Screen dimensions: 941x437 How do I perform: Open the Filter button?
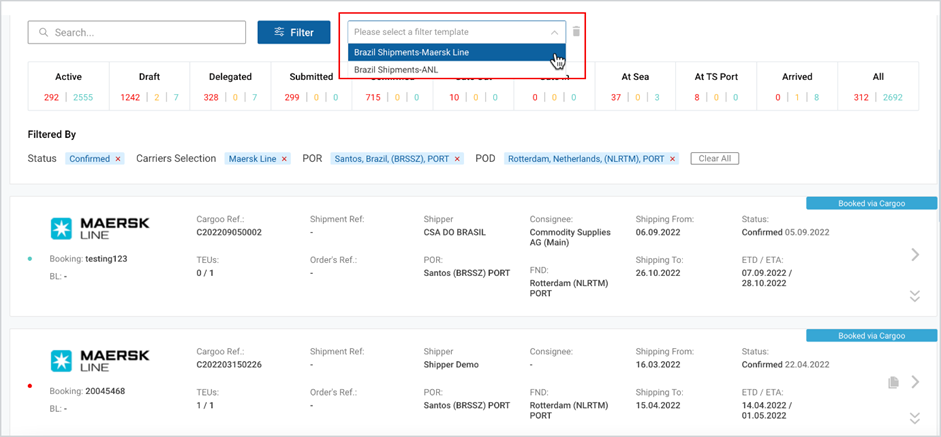click(294, 32)
